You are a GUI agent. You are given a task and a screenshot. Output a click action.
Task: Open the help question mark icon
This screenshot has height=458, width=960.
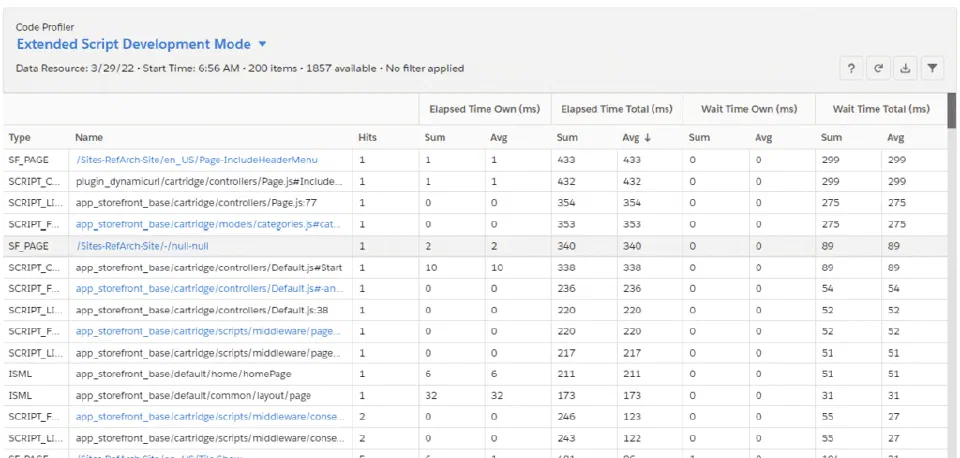coord(851,69)
